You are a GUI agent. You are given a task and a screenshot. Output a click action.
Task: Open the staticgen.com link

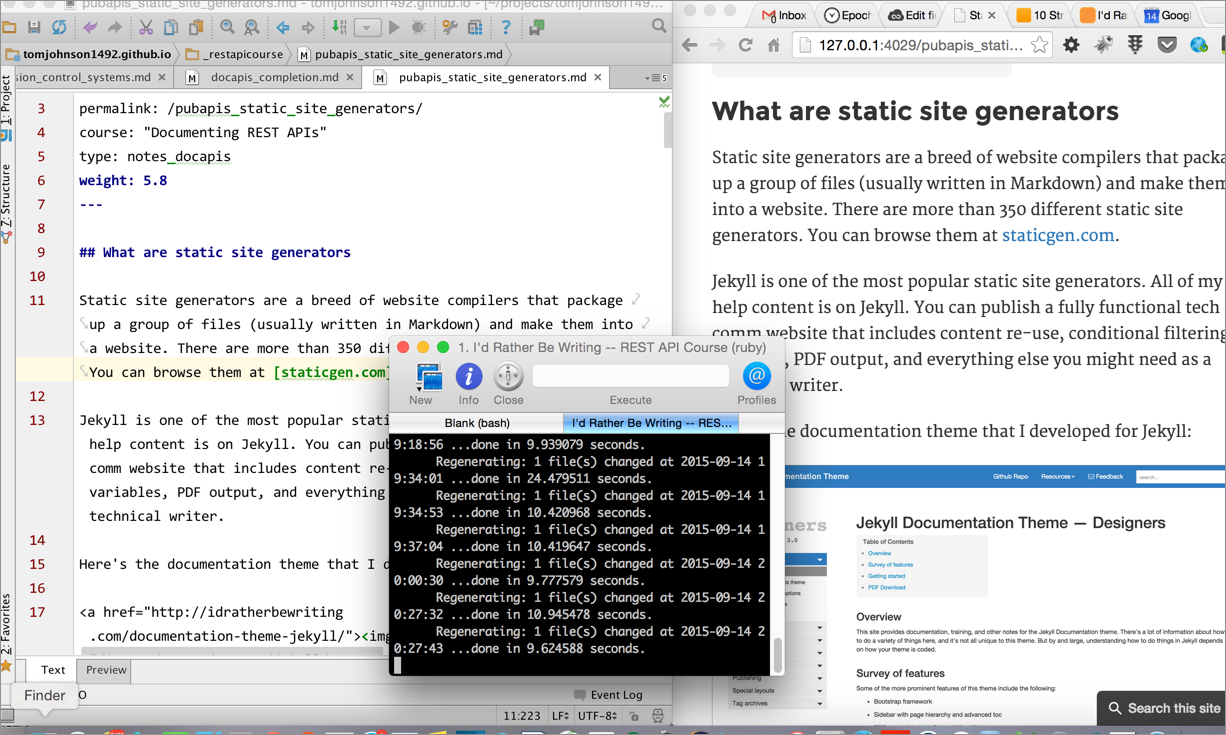point(1057,236)
